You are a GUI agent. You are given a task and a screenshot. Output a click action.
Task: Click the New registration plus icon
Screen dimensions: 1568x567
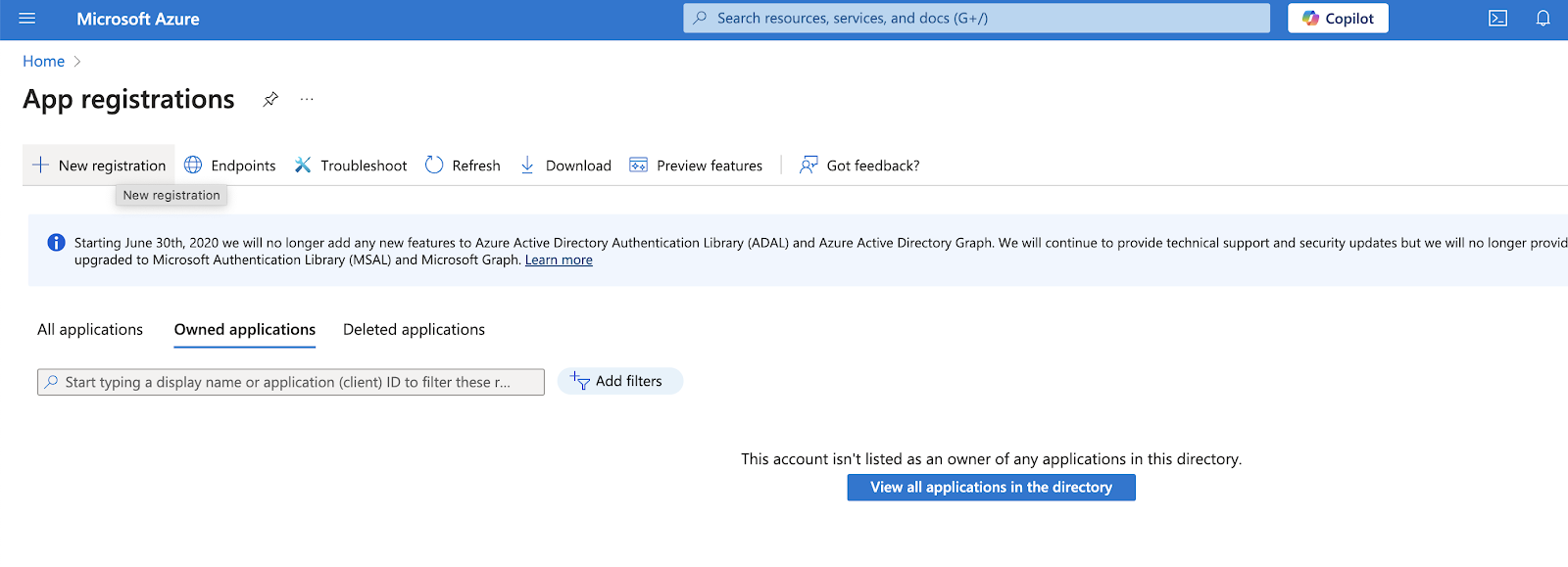pos(40,165)
